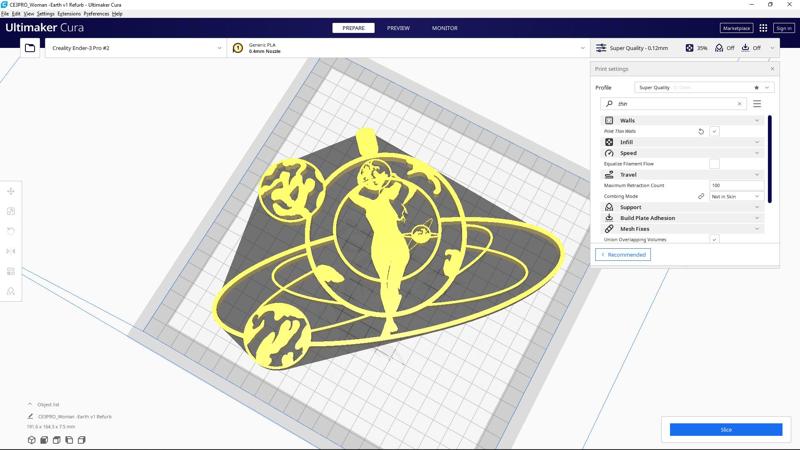
Task: Click the settings search input field
Action: (673, 104)
